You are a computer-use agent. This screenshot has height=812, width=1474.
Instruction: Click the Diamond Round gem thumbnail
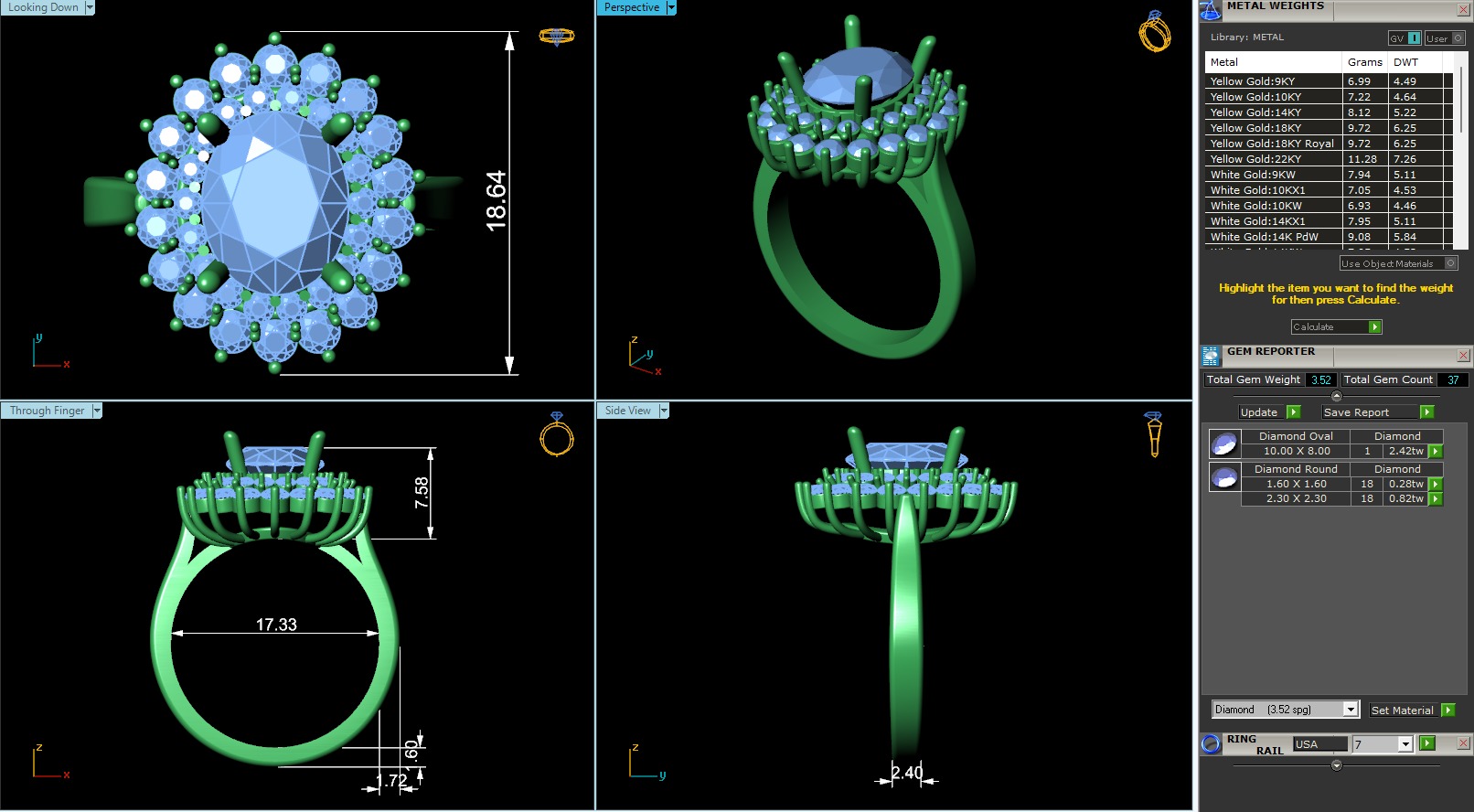[x=1224, y=477]
